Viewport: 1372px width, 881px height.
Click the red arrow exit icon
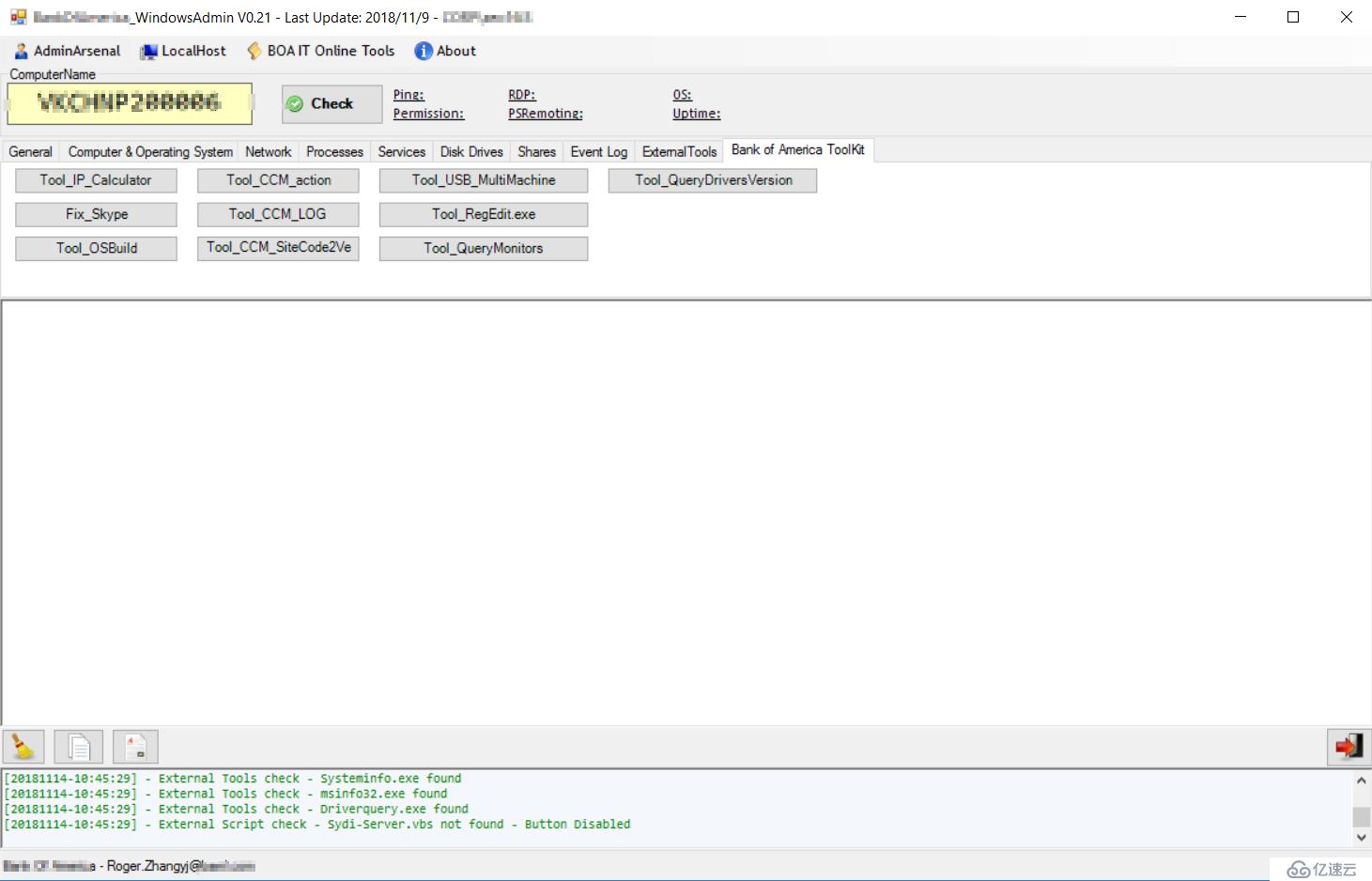pos(1349,747)
